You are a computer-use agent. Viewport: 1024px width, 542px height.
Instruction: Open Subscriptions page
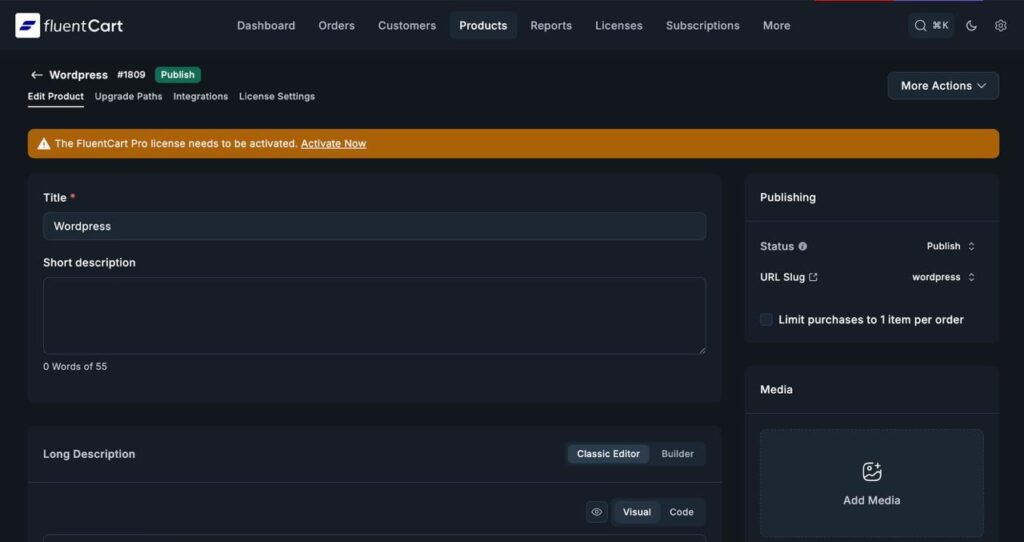[x=703, y=25]
